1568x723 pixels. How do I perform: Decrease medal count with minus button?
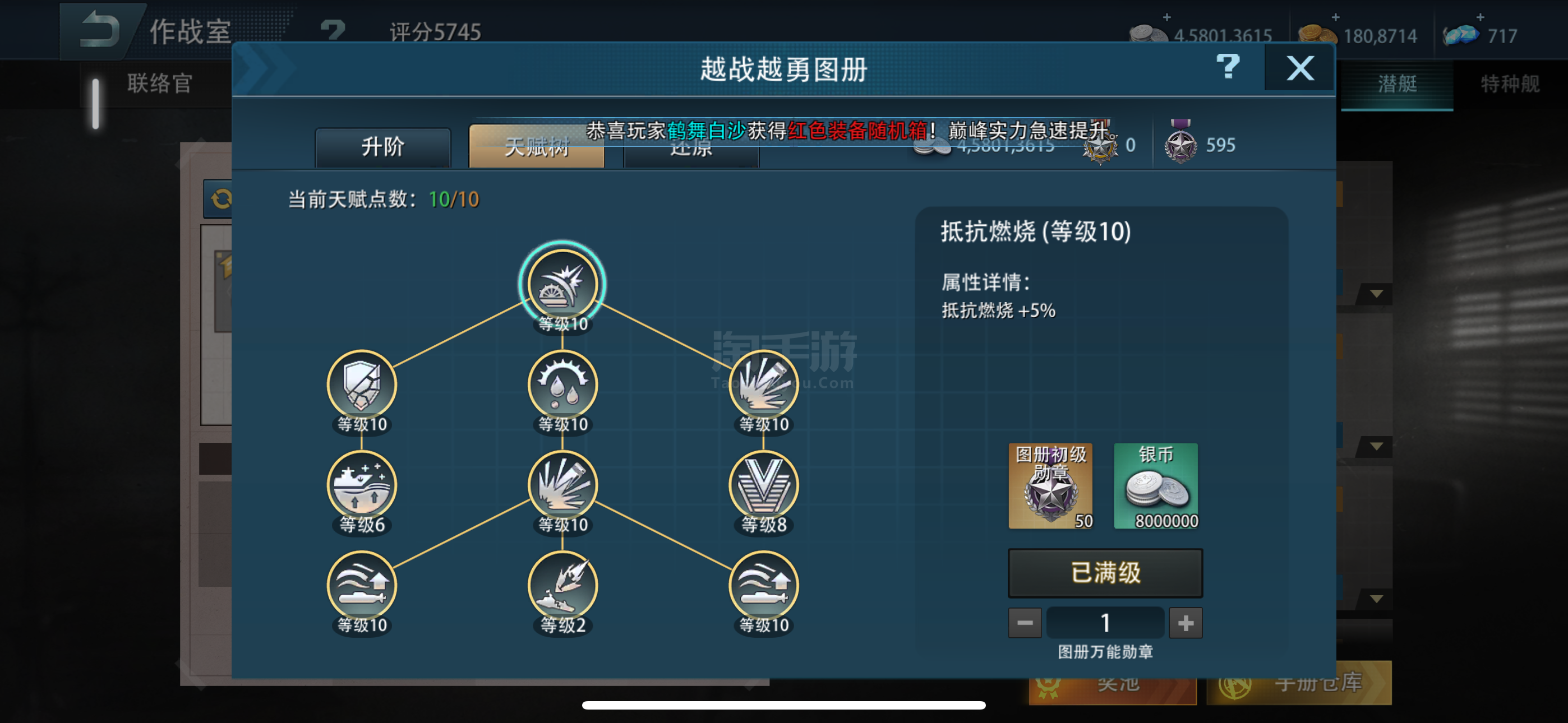pos(1025,623)
